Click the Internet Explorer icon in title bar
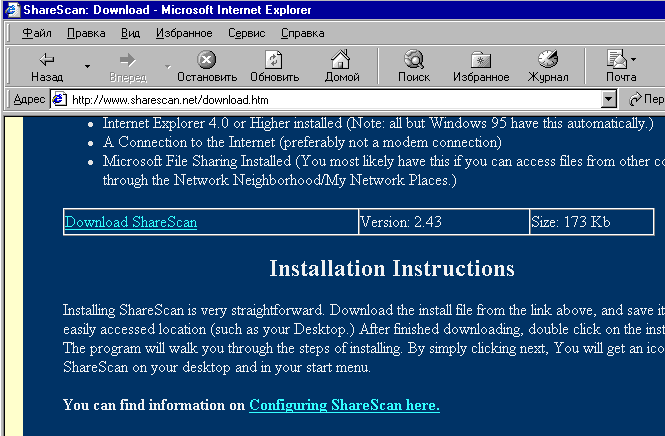Screen dimensions: 665x436 coord(13,10)
